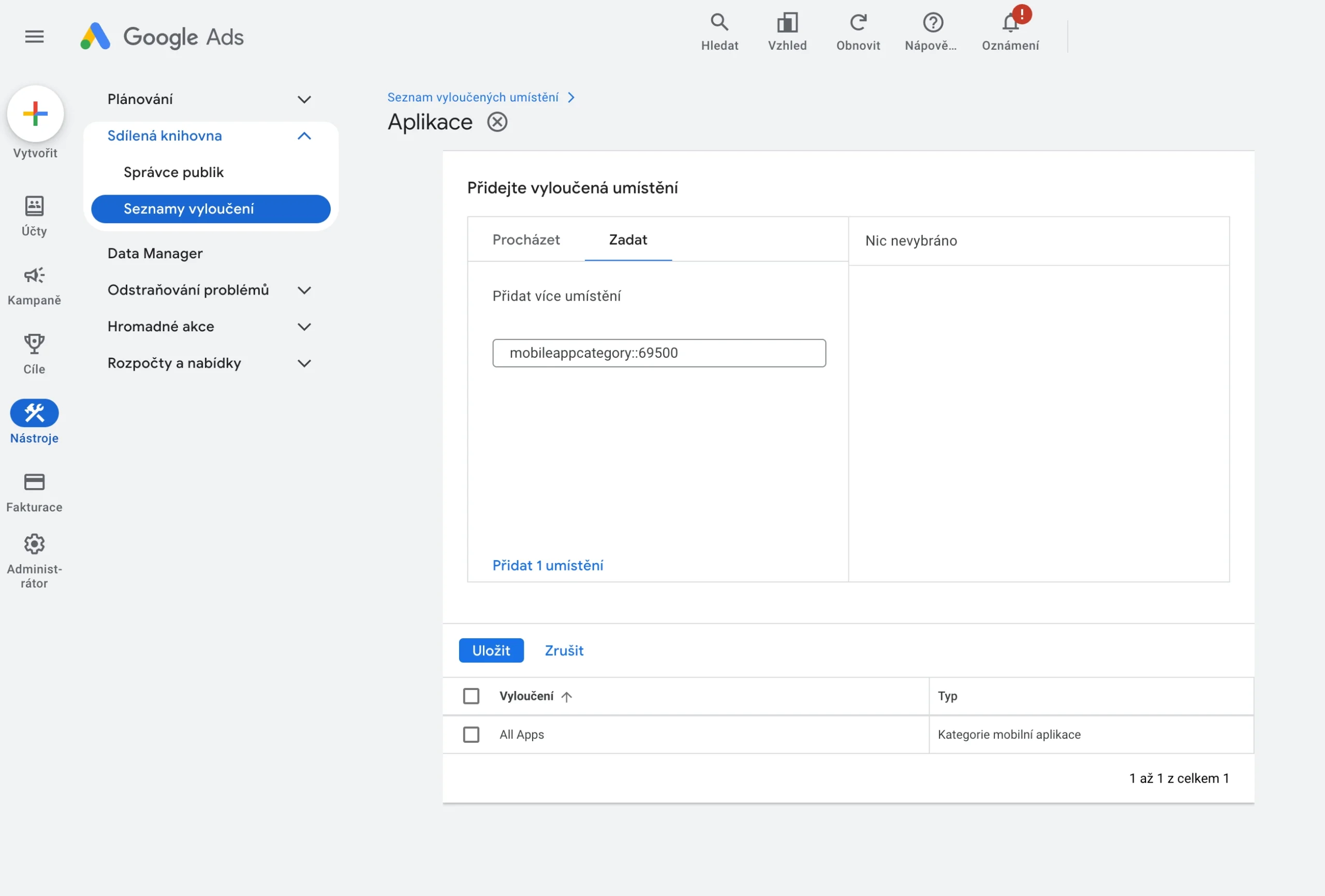The height and width of the screenshot is (896, 1325).
Task: Click the Vytvořit plus button
Action: coord(35,113)
